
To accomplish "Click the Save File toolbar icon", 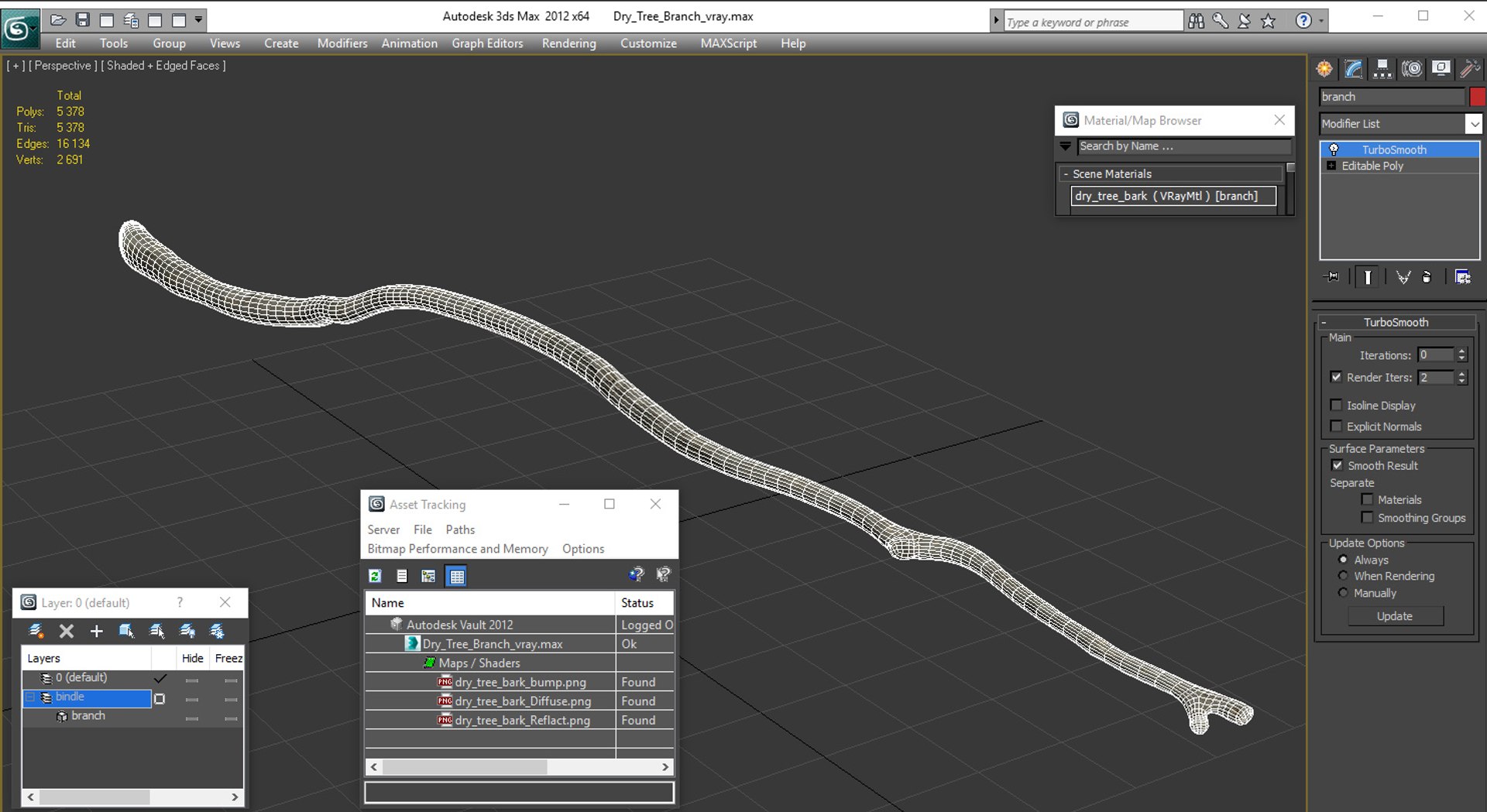I will (83, 19).
